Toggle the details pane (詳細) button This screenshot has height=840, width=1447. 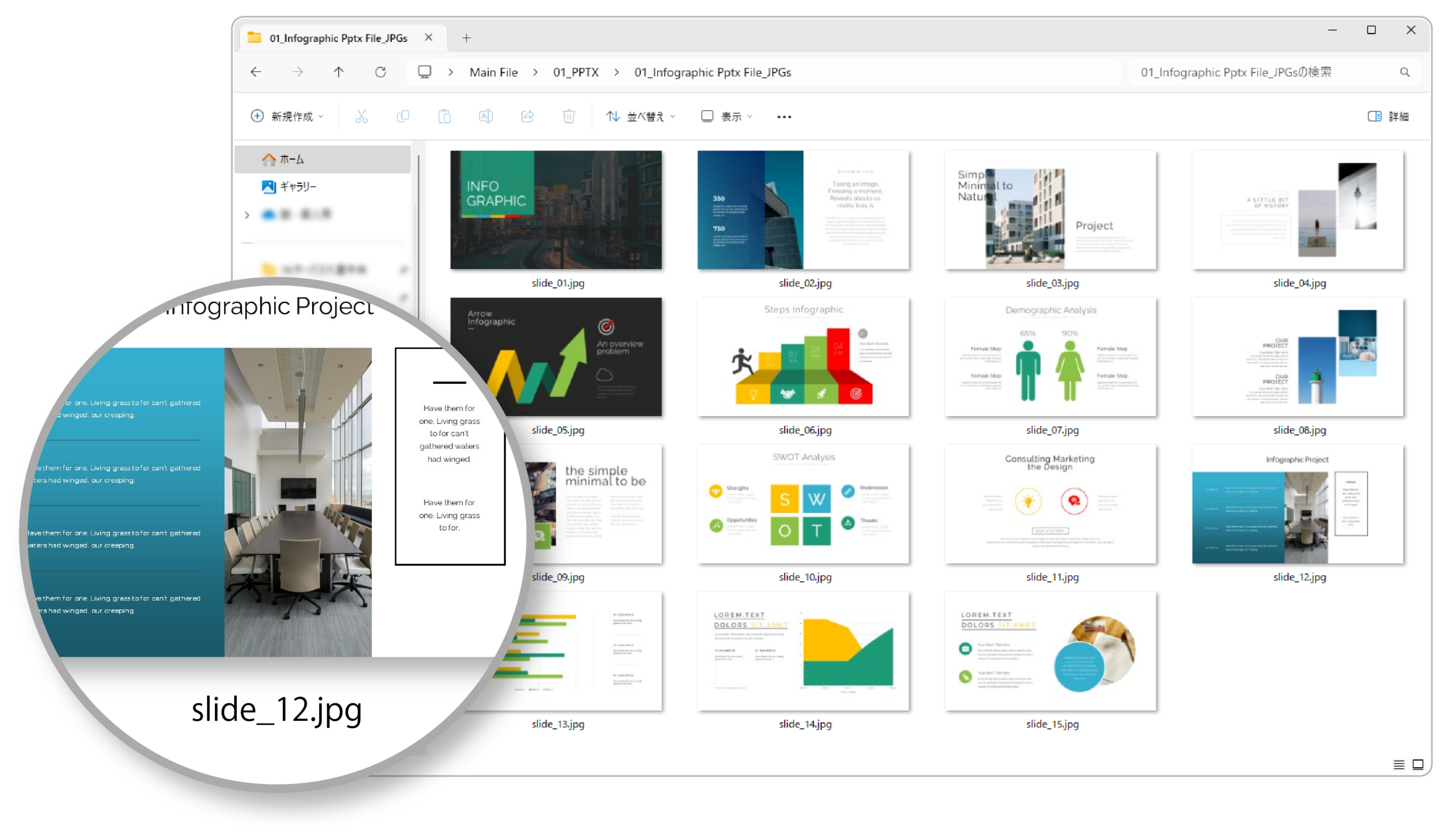[x=1388, y=116]
